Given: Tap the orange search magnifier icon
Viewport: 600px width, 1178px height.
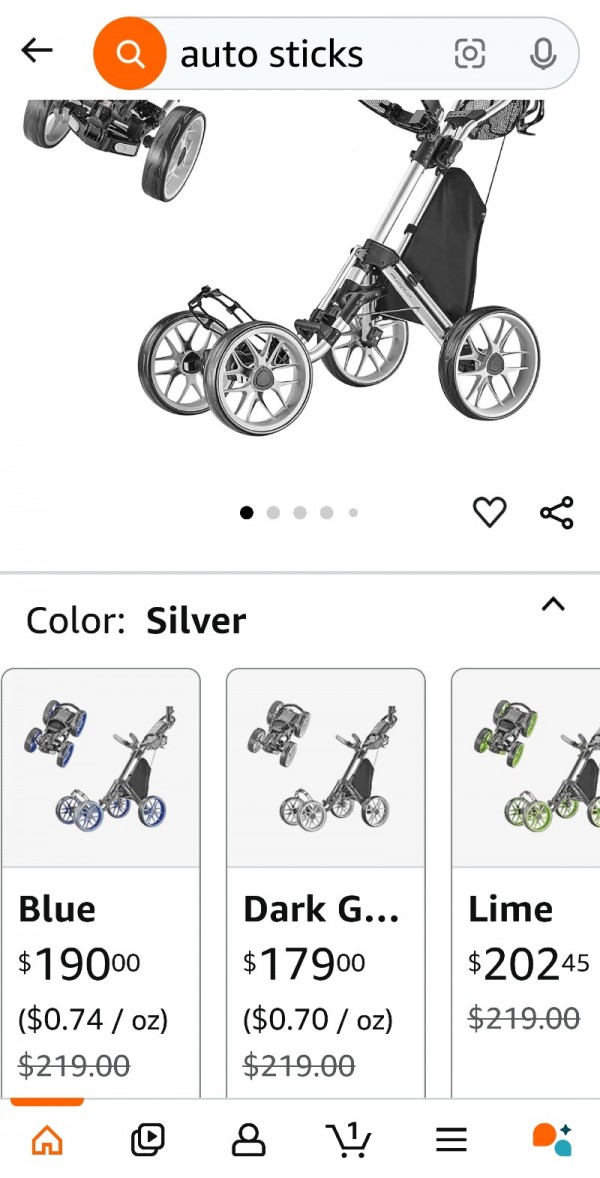Looking at the screenshot, I should tap(130, 52).
